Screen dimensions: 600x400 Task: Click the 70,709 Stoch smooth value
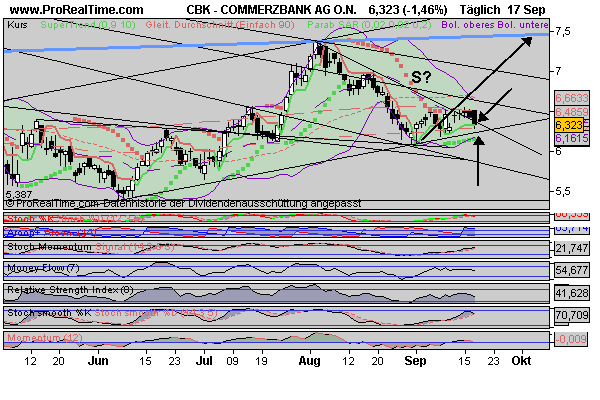click(x=572, y=315)
